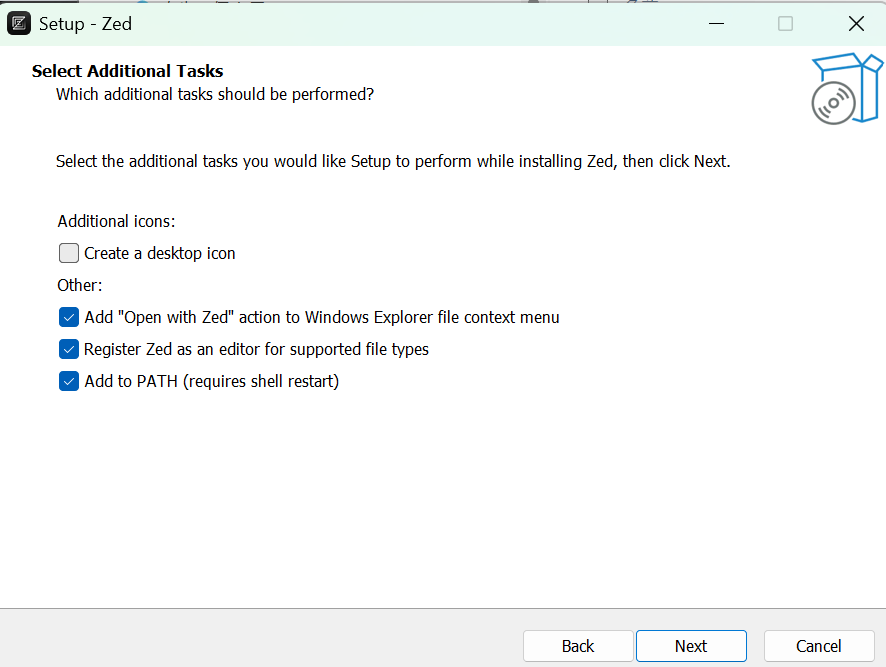Image resolution: width=886 pixels, height=667 pixels.
Task: Minimize the Setup - Zed window
Action: [716, 24]
